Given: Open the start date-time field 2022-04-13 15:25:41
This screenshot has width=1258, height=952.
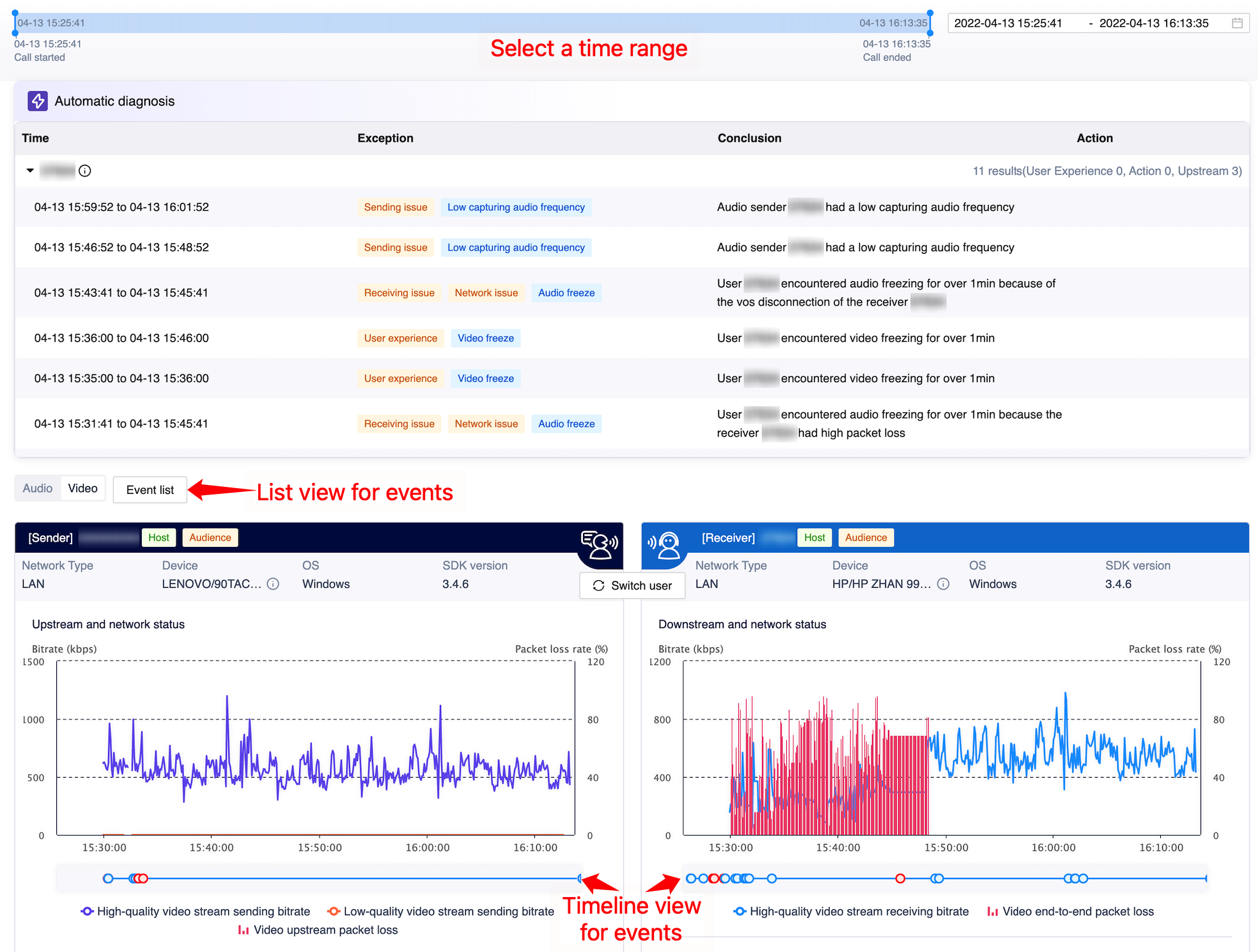Looking at the screenshot, I should click(1008, 23).
